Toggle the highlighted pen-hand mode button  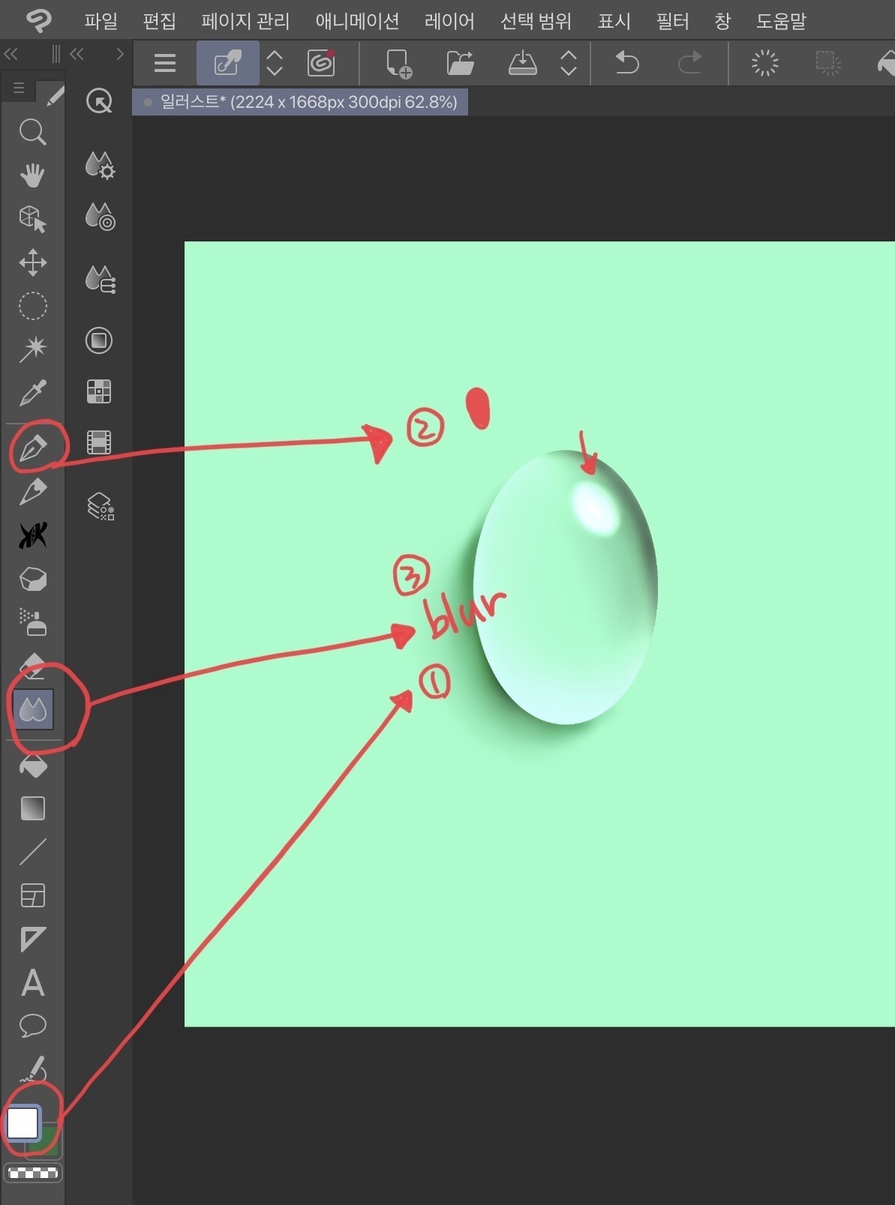(x=228, y=64)
